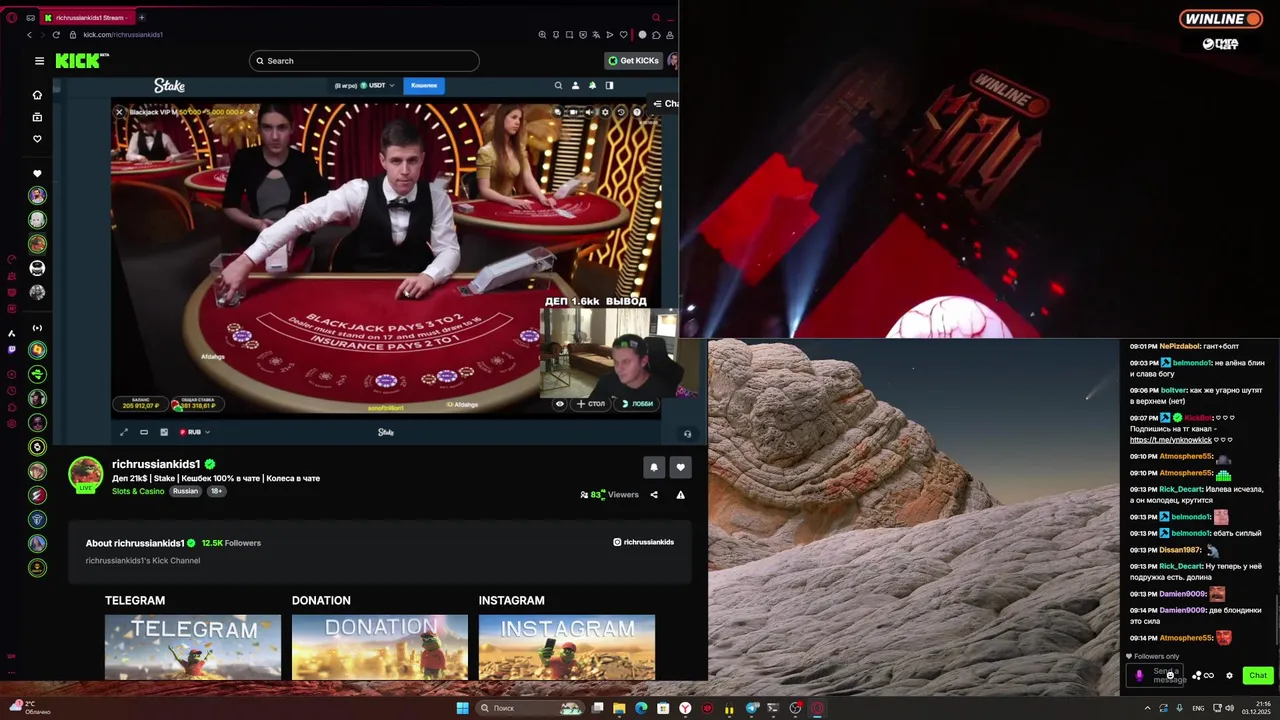This screenshot has width=1280, height=720.
Task: Open richrussiankids1 channel avatar
Action: [x=86, y=474]
